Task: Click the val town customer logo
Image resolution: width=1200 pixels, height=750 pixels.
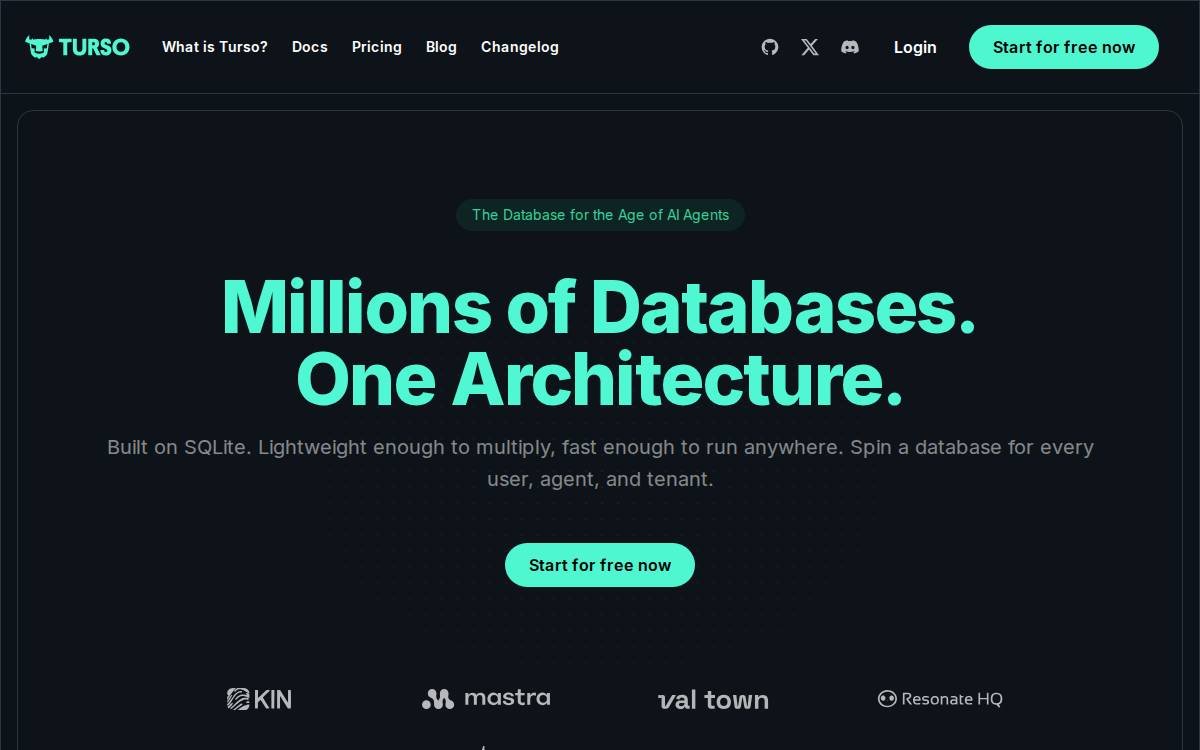Action: coord(713,700)
